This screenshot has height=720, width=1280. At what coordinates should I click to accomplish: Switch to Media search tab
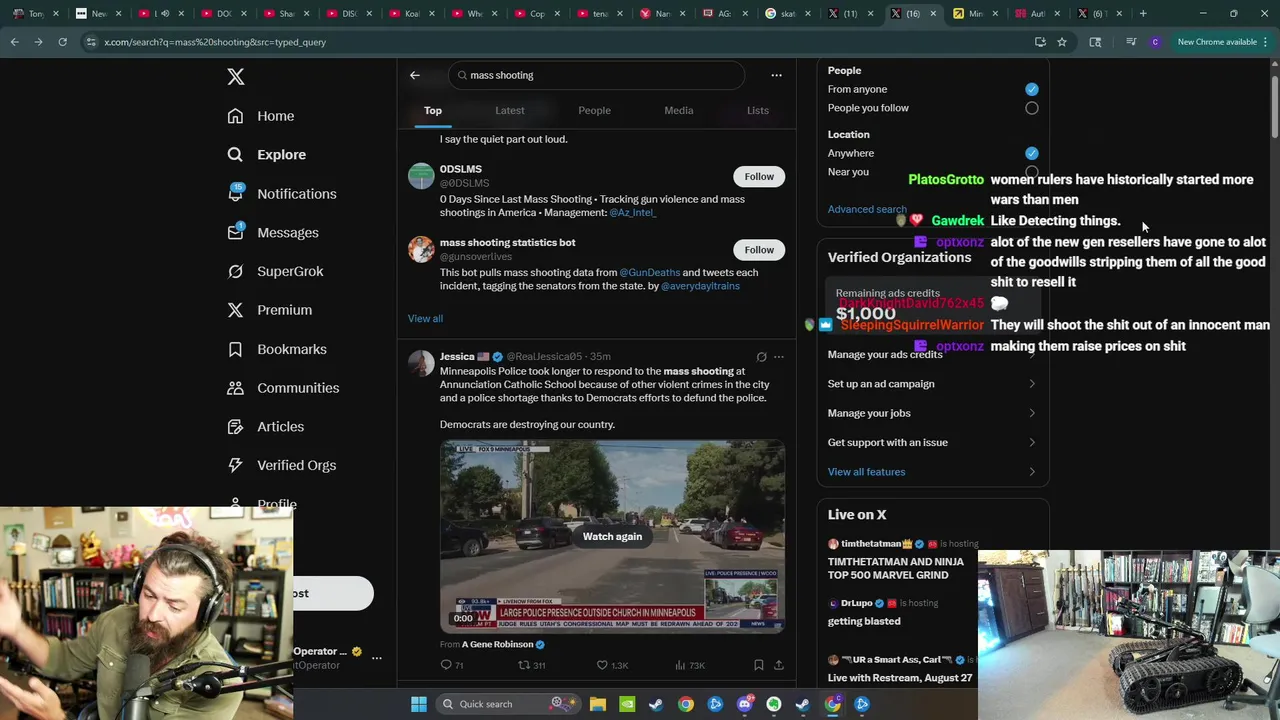[x=679, y=110]
